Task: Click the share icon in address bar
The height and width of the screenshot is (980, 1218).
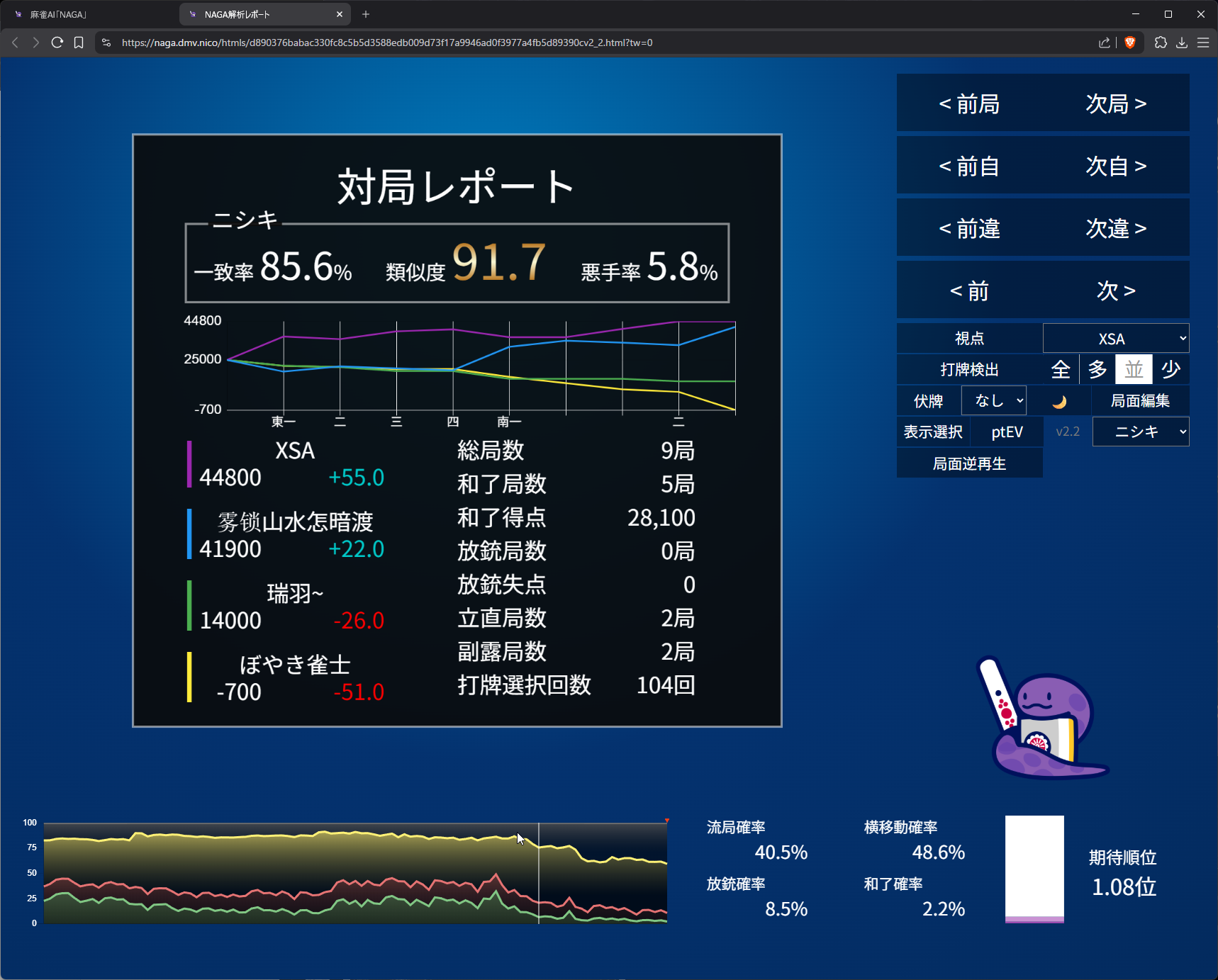Action: coord(1105,43)
